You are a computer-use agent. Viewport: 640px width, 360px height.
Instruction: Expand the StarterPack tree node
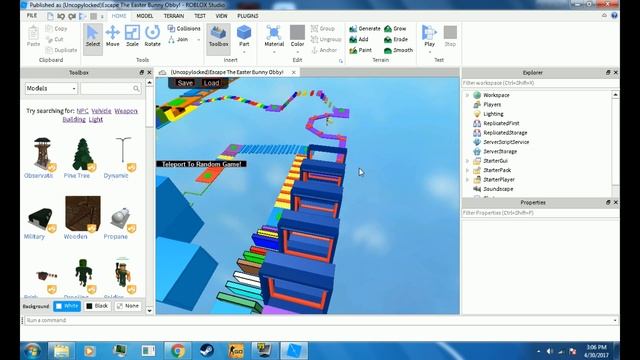467,170
